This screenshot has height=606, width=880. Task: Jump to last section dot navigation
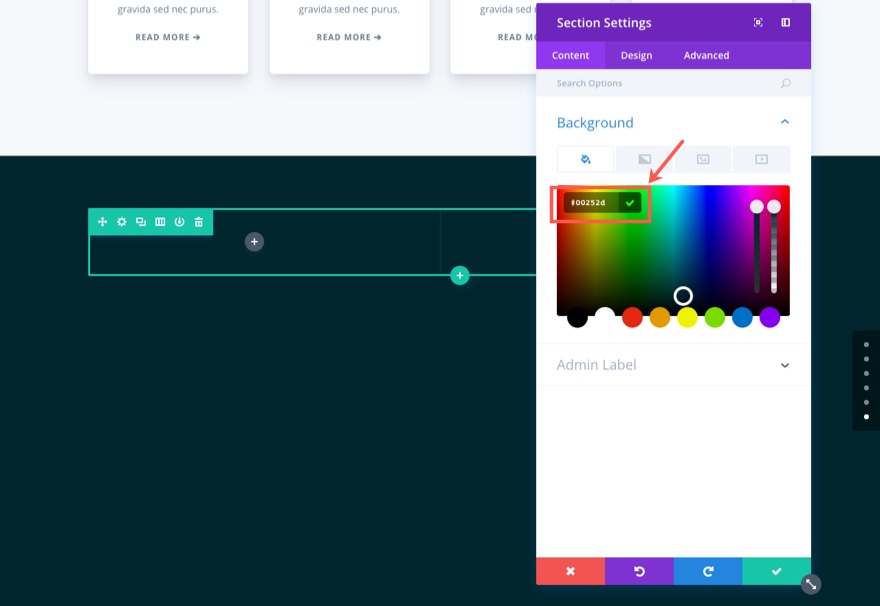click(x=867, y=416)
